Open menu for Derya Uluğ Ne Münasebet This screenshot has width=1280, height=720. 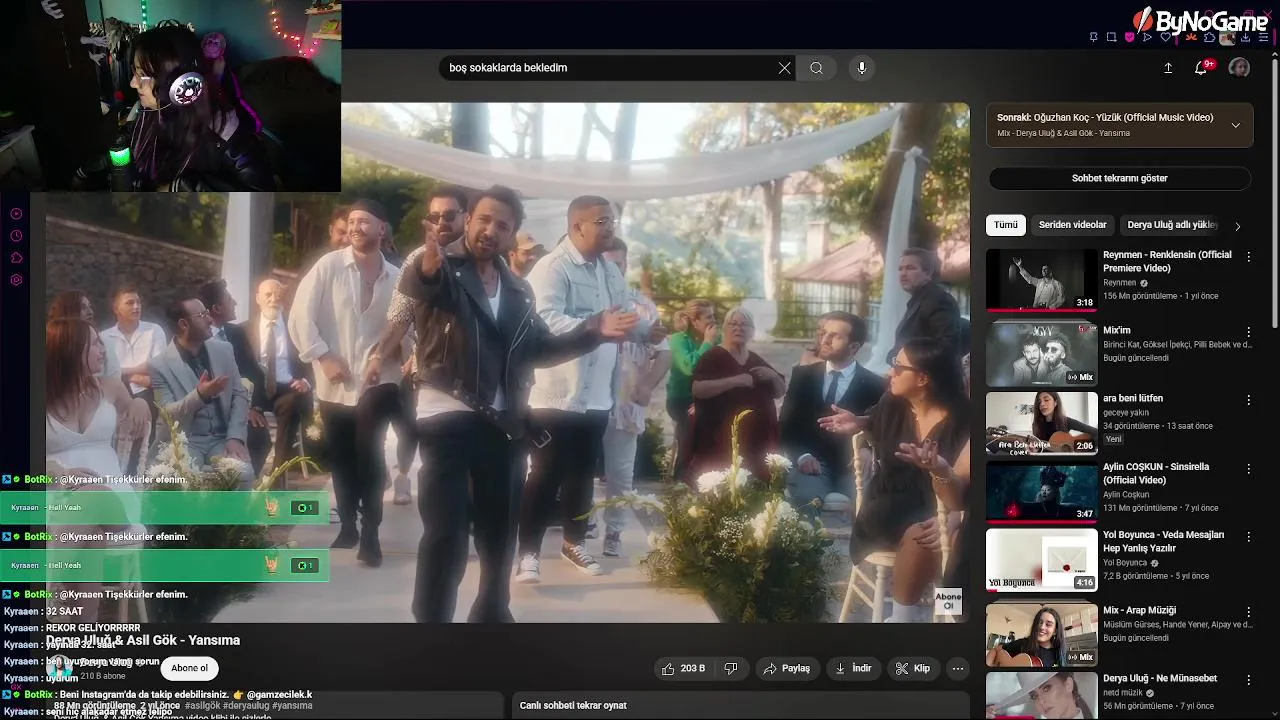tap(1248, 679)
